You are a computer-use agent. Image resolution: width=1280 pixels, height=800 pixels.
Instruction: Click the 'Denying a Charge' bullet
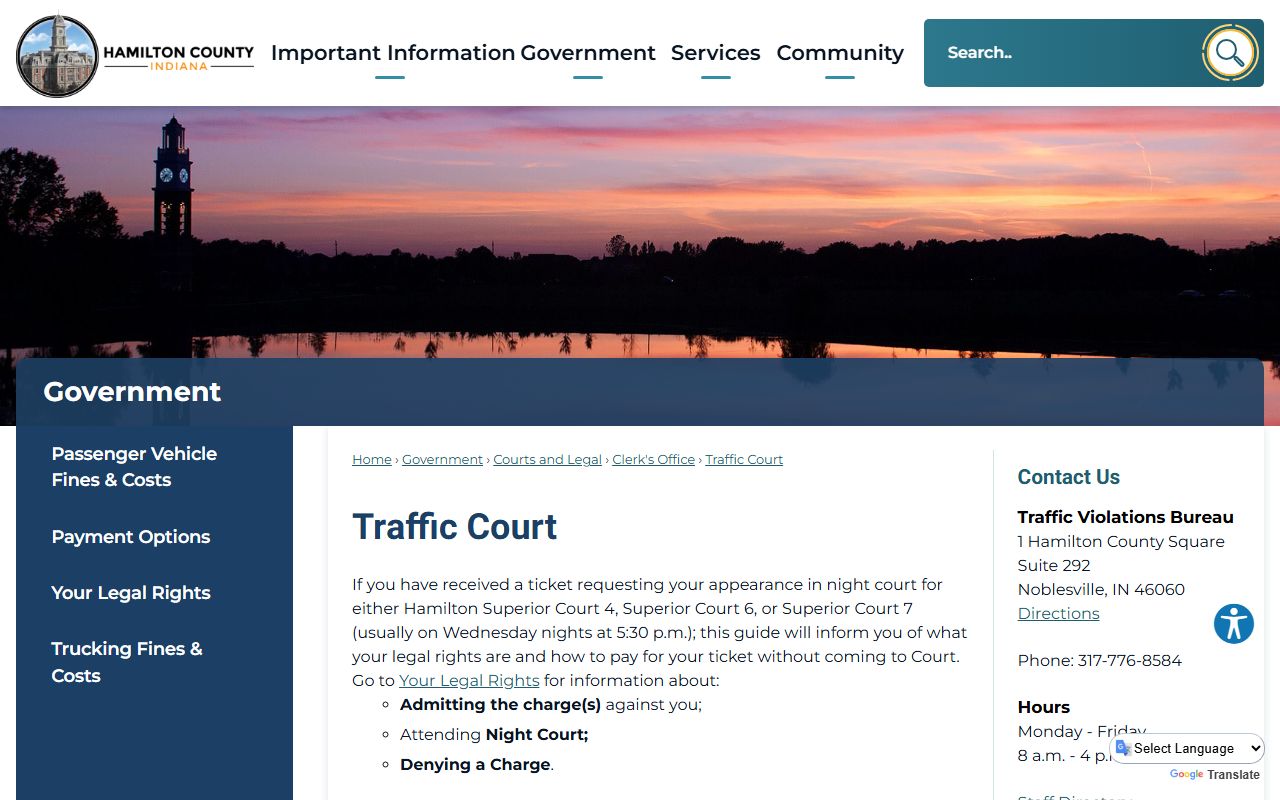(476, 765)
